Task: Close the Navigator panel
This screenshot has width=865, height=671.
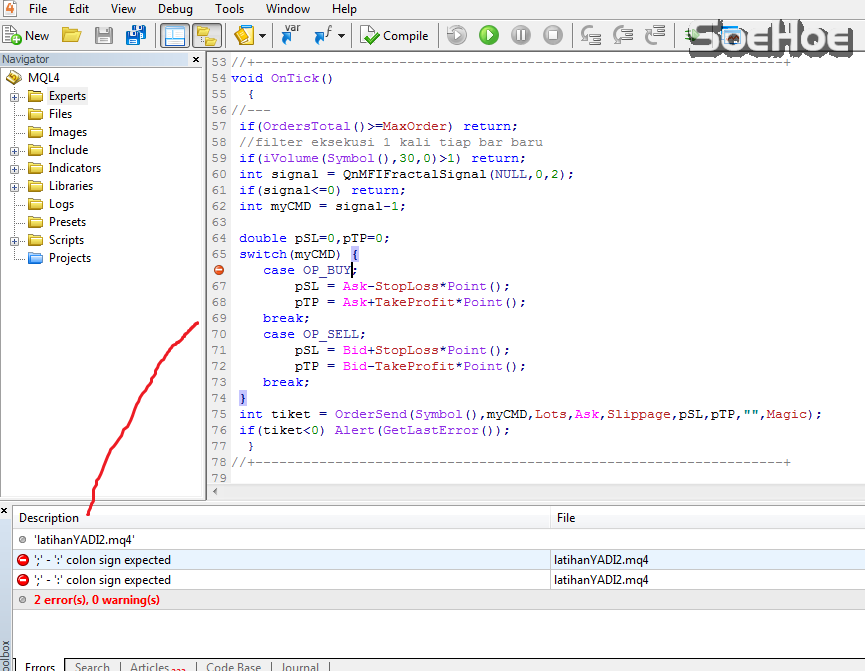Action: 196,60
